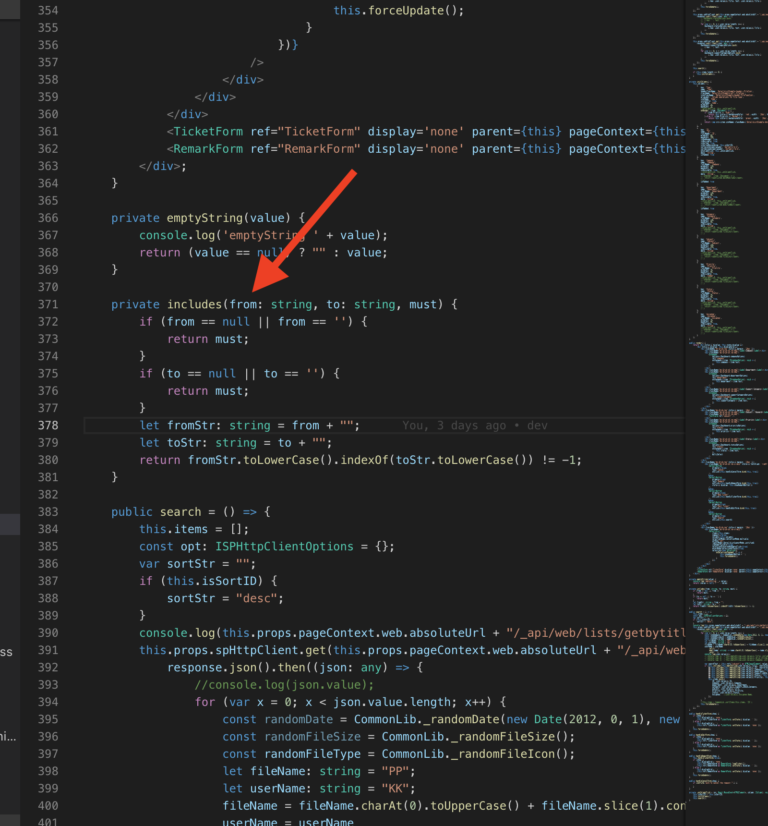Click on 'ISPHttpClientOptions' type reference

[x=284, y=547]
